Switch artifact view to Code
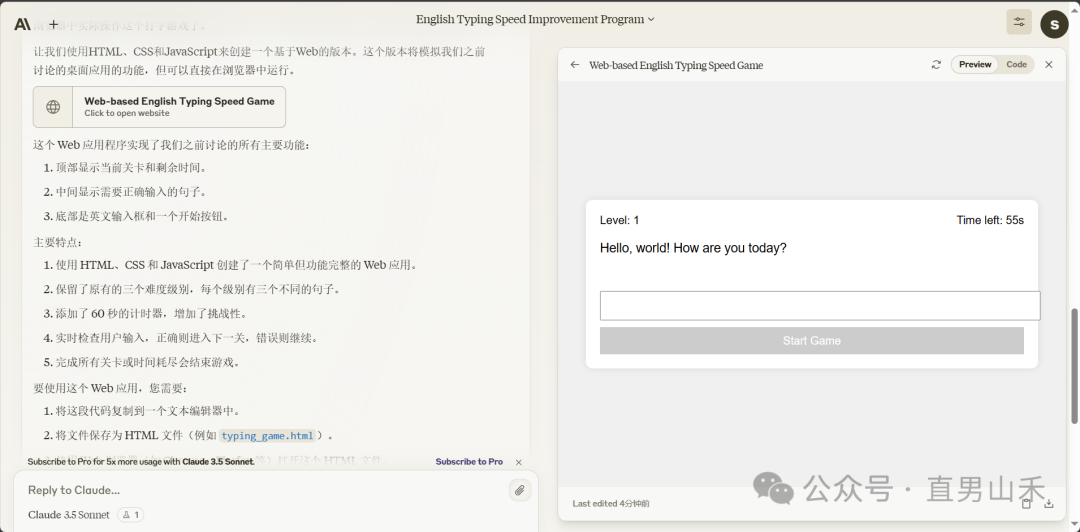 click(x=1016, y=65)
